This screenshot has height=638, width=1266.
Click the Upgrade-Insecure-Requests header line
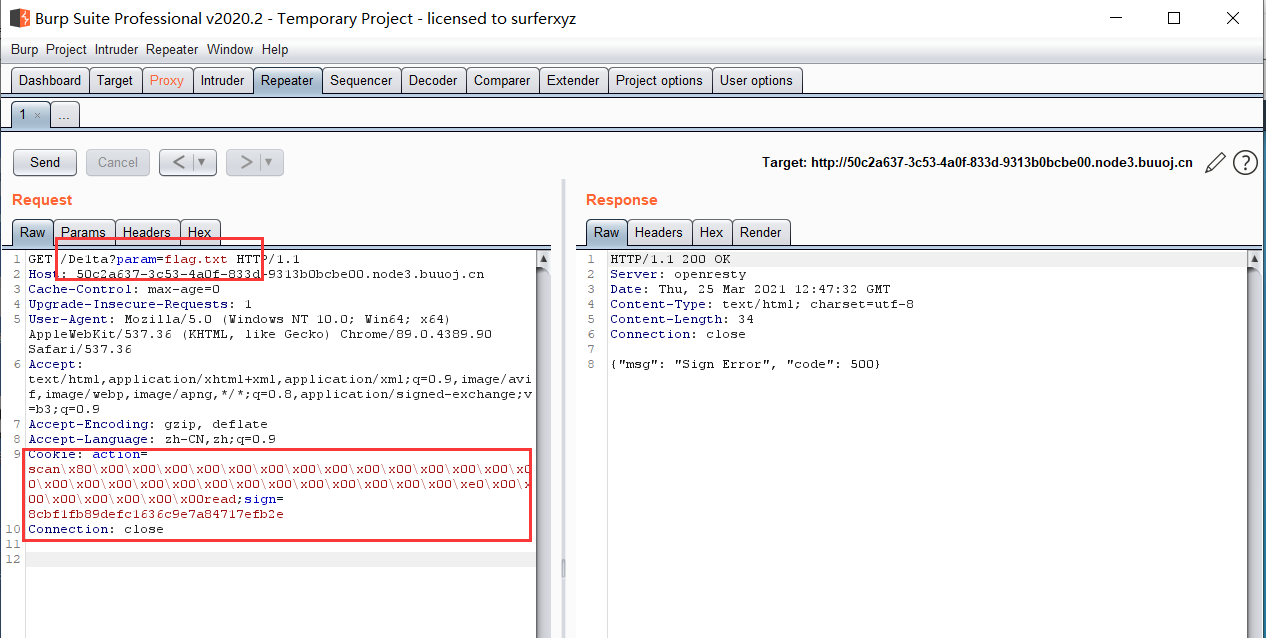pyautogui.click(x=140, y=304)
